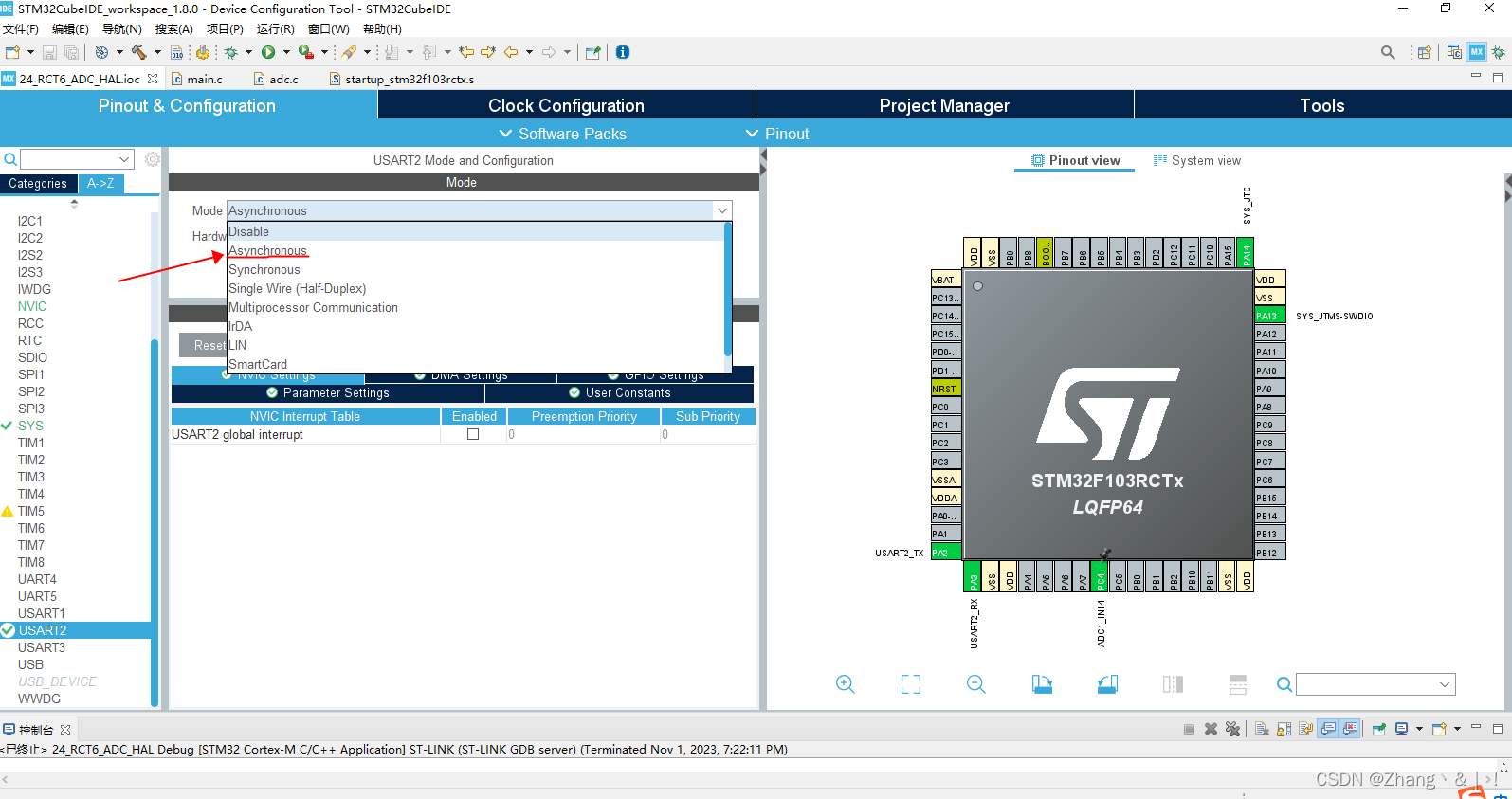
Task: Click categories panel settings gear icon
Action: pyautogui.click(x=152, y=159)
